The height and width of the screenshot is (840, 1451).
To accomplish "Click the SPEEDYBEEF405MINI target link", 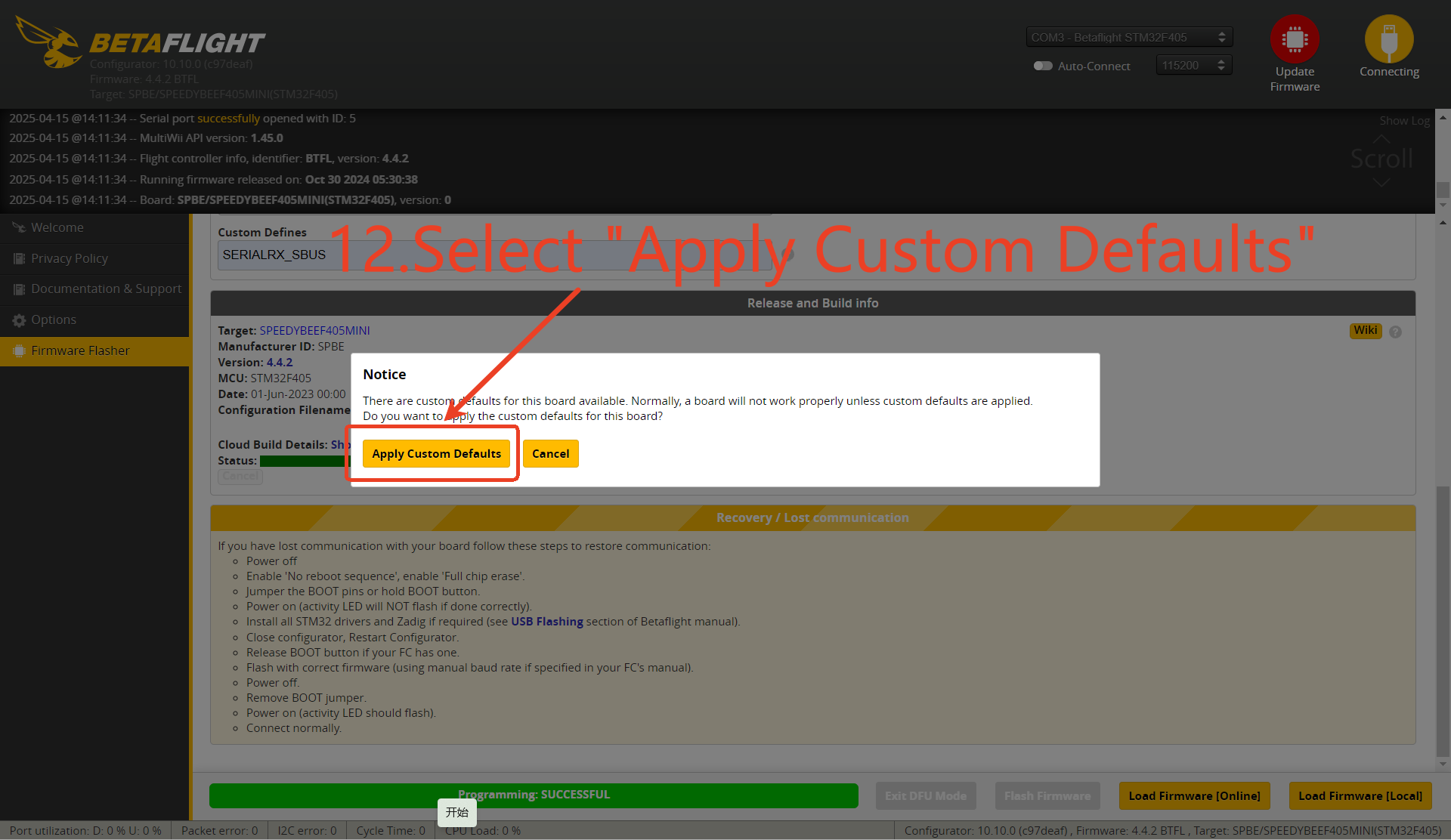I will pos(314,331).
